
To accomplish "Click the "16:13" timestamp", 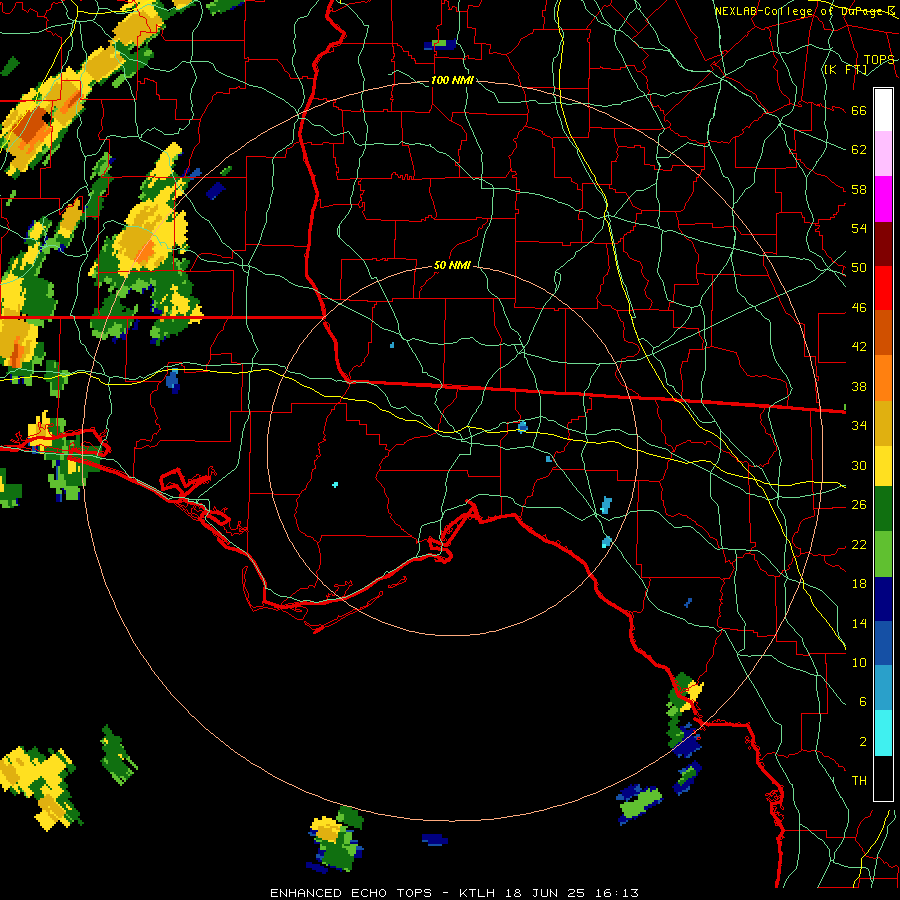I will pos(615,893).
